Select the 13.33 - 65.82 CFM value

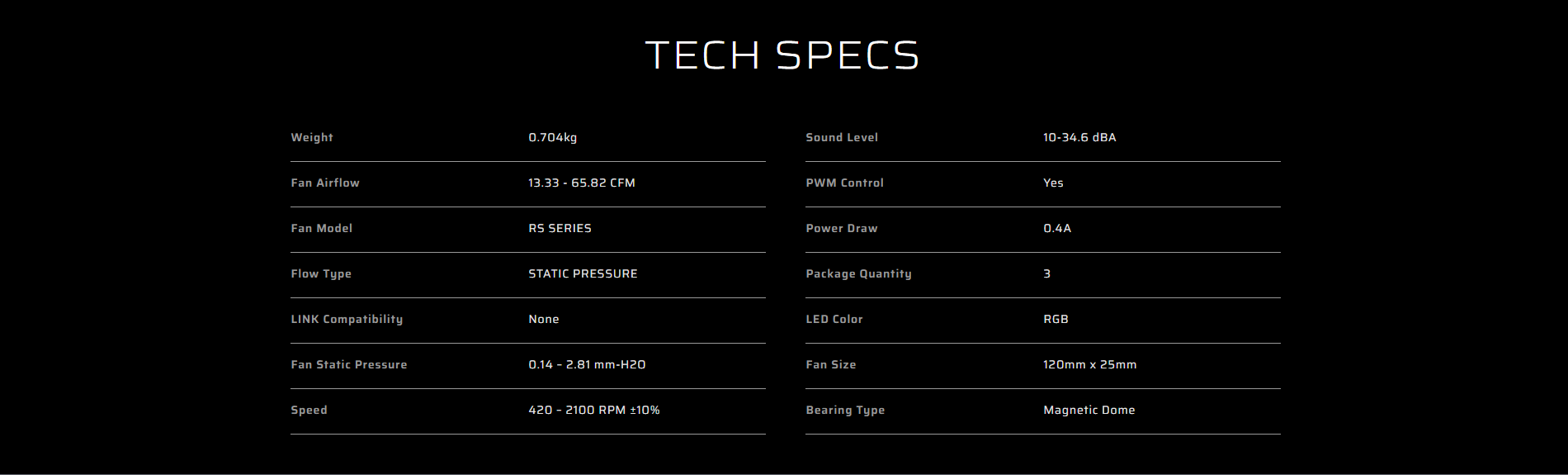click(581, 183)
